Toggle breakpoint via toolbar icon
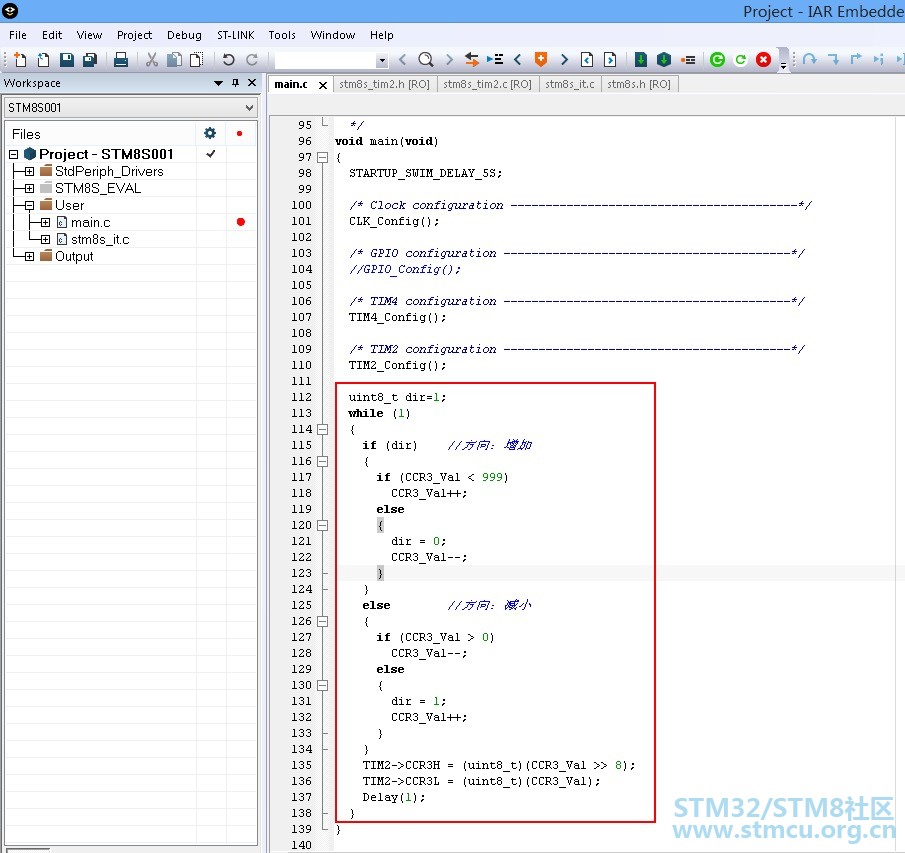Screen dimensions: 905x853 pos(687,59)
